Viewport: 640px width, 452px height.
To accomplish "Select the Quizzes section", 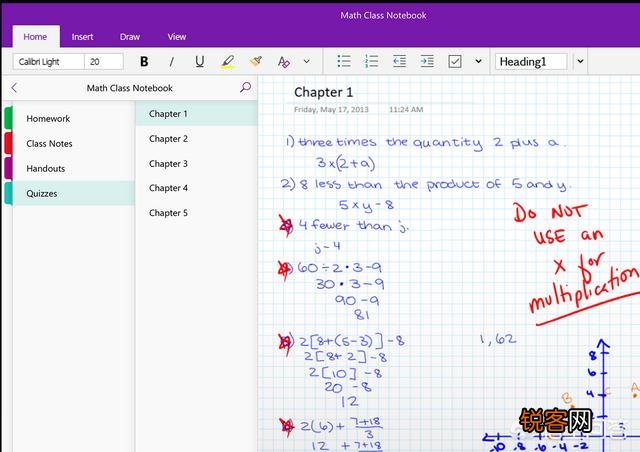I will (x=73, y=193).
